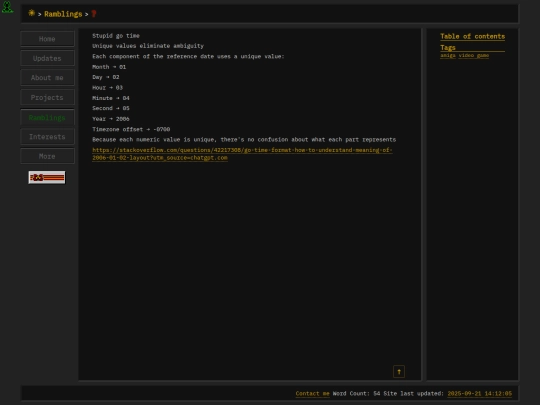
Task: Go to the Home page
Action: tap(47, 39)
